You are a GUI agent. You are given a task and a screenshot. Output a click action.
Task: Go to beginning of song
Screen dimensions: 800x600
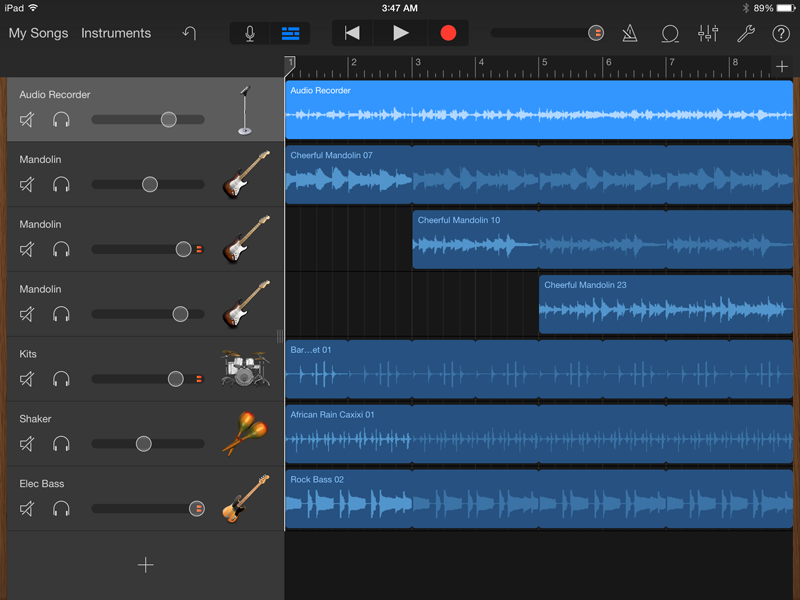coord(352,33)
